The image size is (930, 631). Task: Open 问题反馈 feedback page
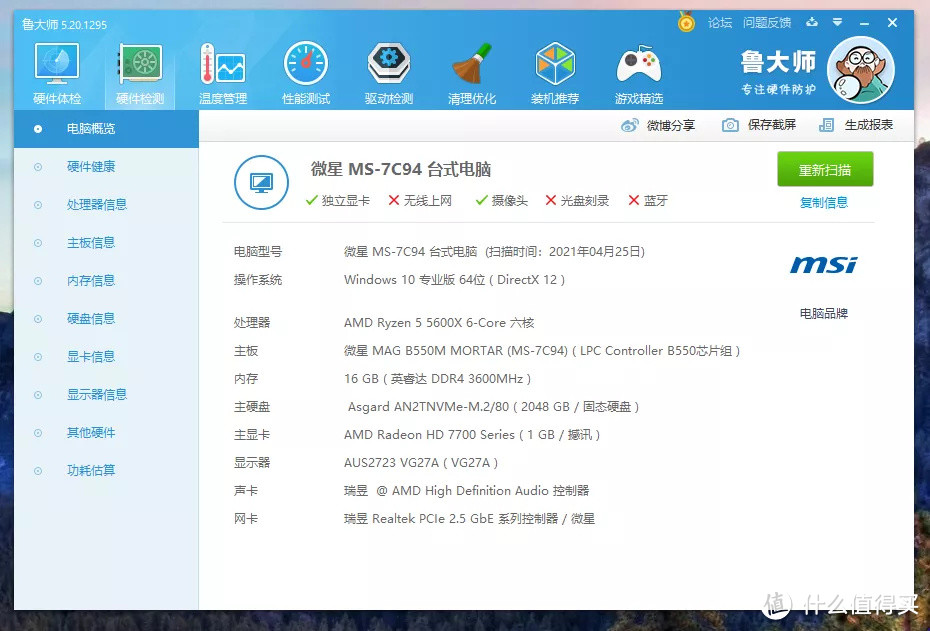click(766, 22)
